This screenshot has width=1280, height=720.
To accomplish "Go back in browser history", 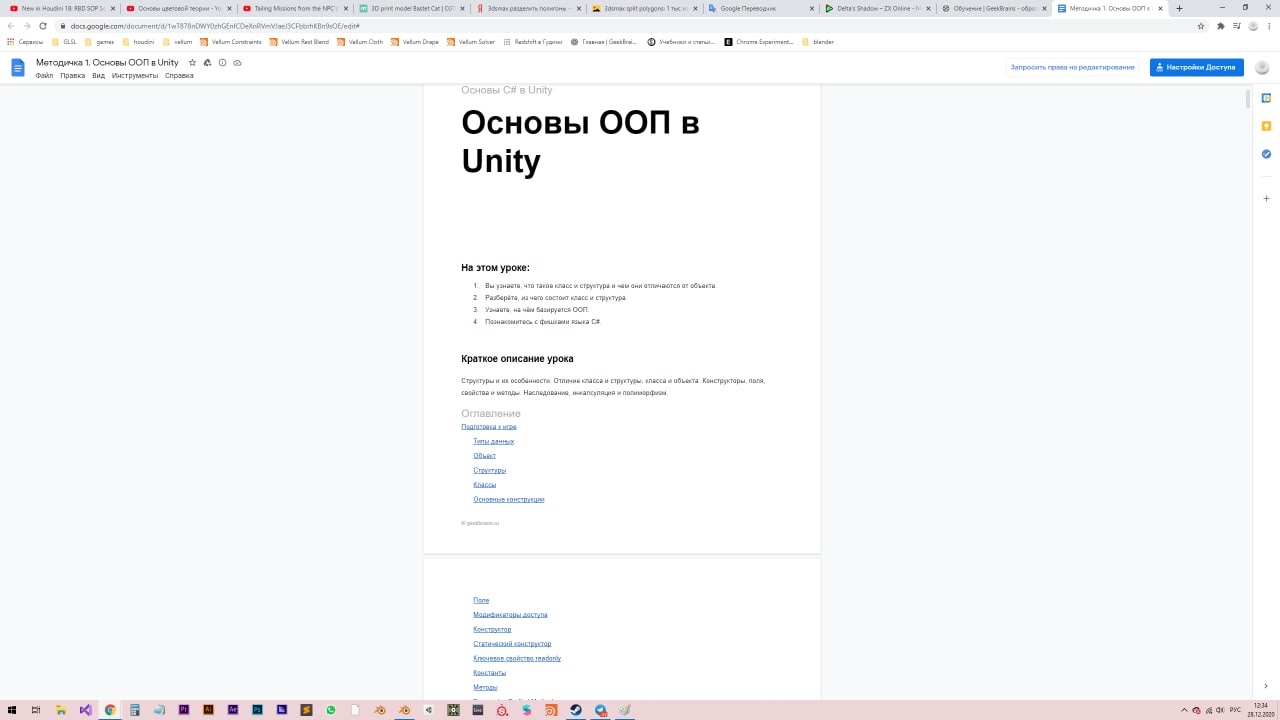I will [11, 26].
